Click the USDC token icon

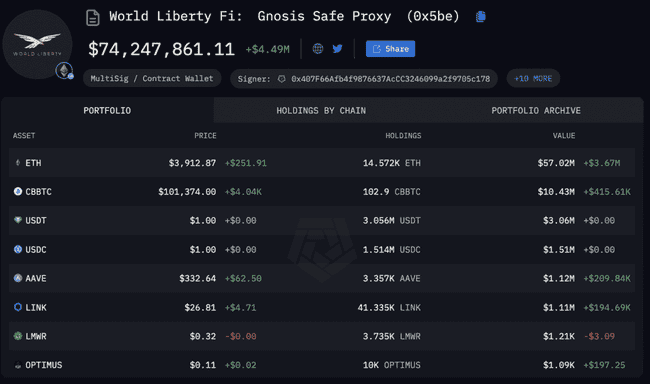pos(17,249)
